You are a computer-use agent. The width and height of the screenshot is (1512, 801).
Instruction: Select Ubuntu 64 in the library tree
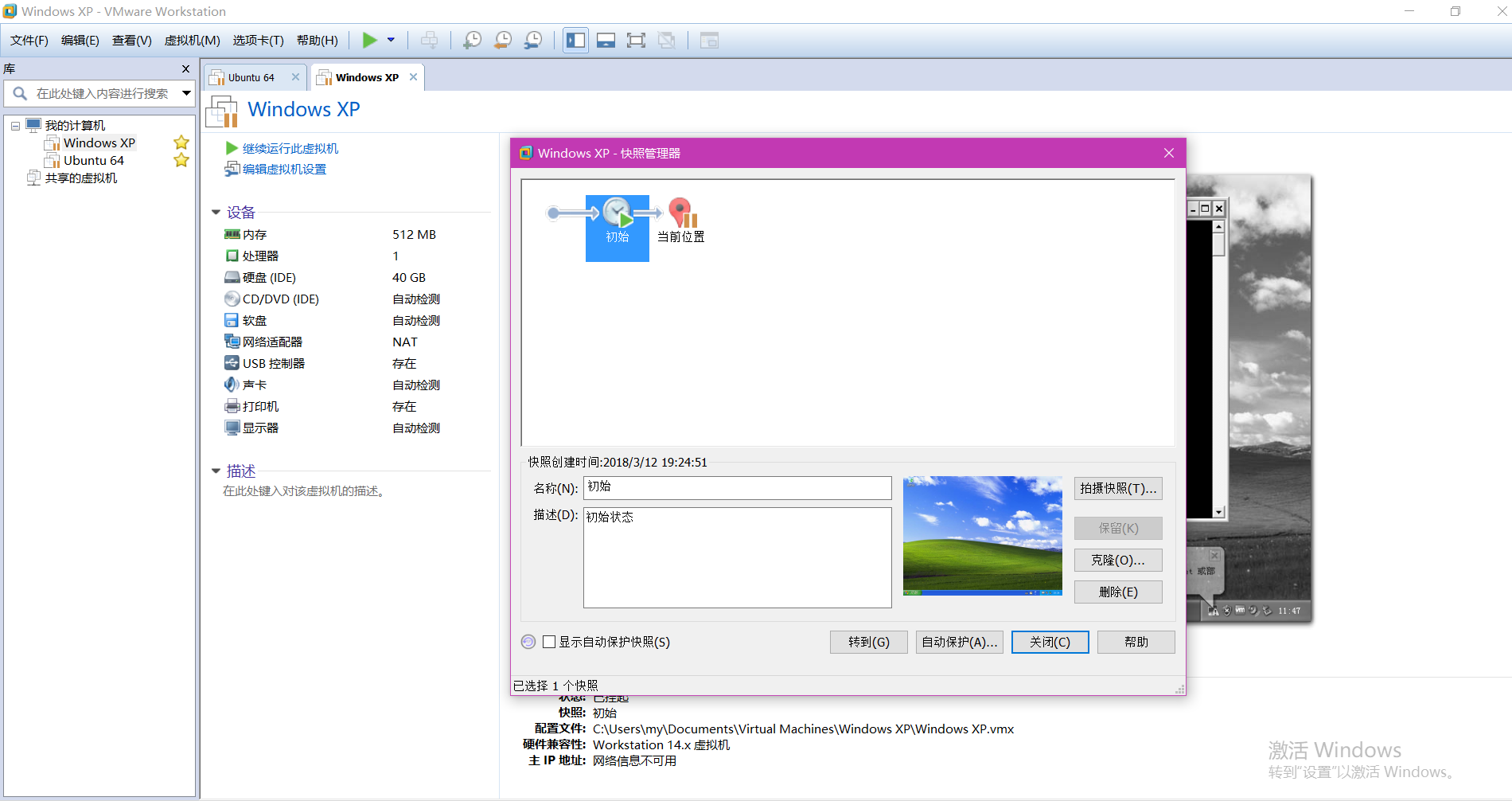click(x=93, y=161)
